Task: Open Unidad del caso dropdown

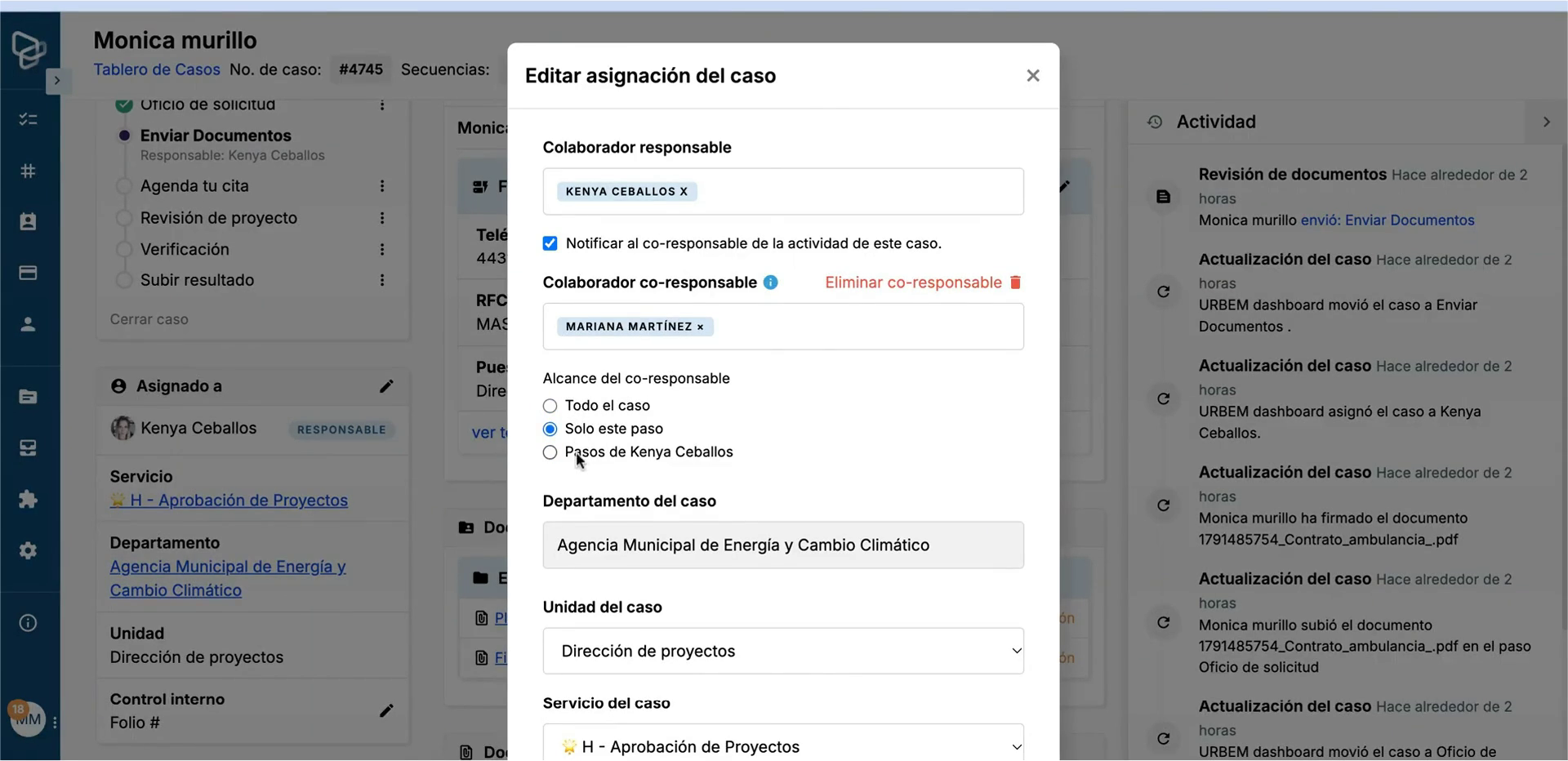Action: 783,651
